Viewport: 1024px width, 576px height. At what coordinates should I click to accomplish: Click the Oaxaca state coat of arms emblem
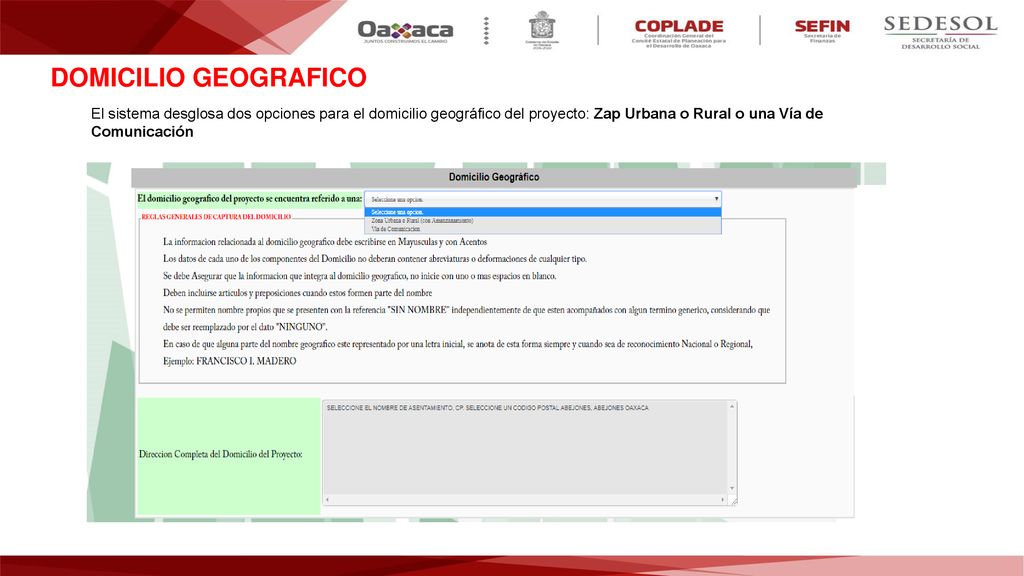(x=542, y=29)
